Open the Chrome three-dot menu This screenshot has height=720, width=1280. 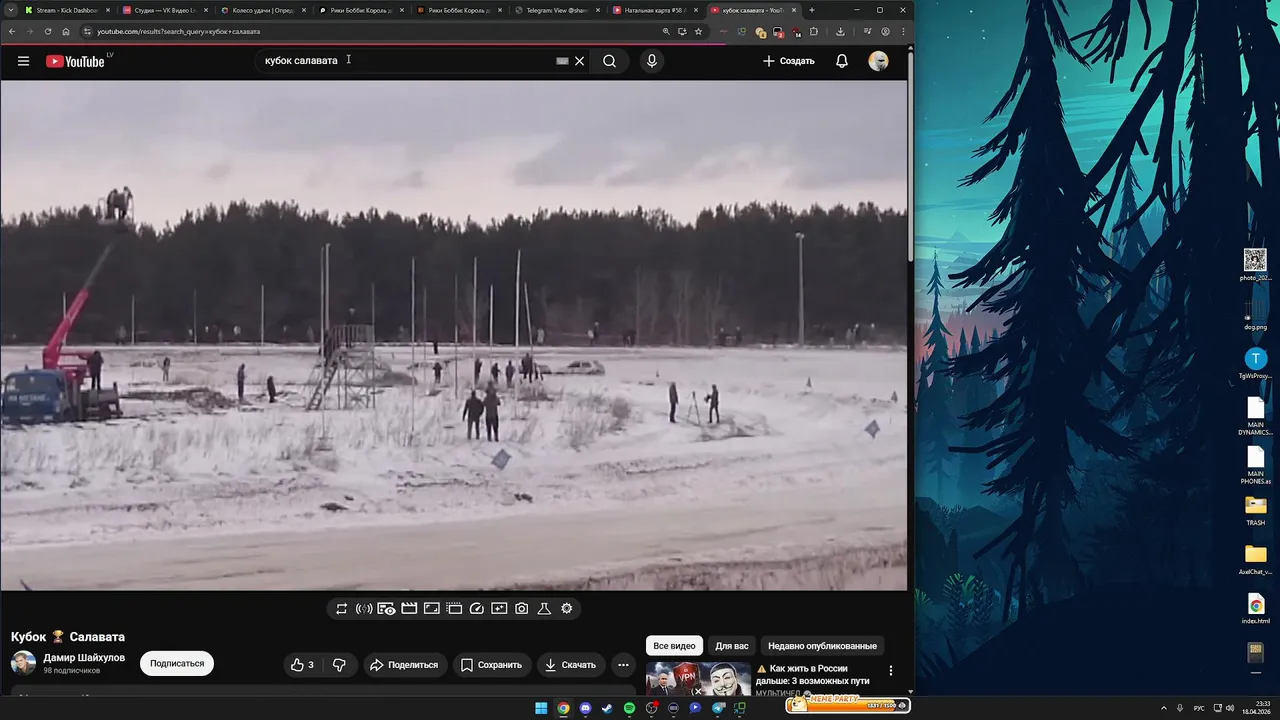click(x=903, y=31)
